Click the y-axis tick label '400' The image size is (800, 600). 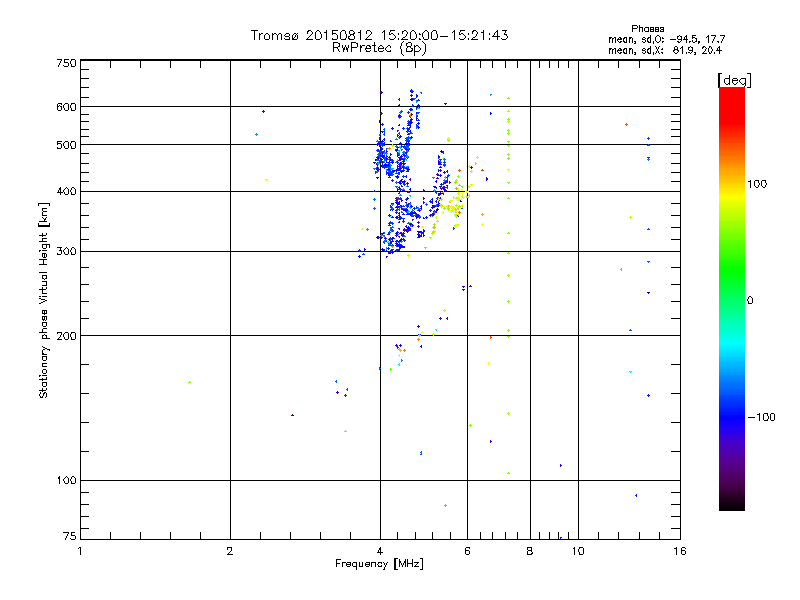tap(66, 192)
